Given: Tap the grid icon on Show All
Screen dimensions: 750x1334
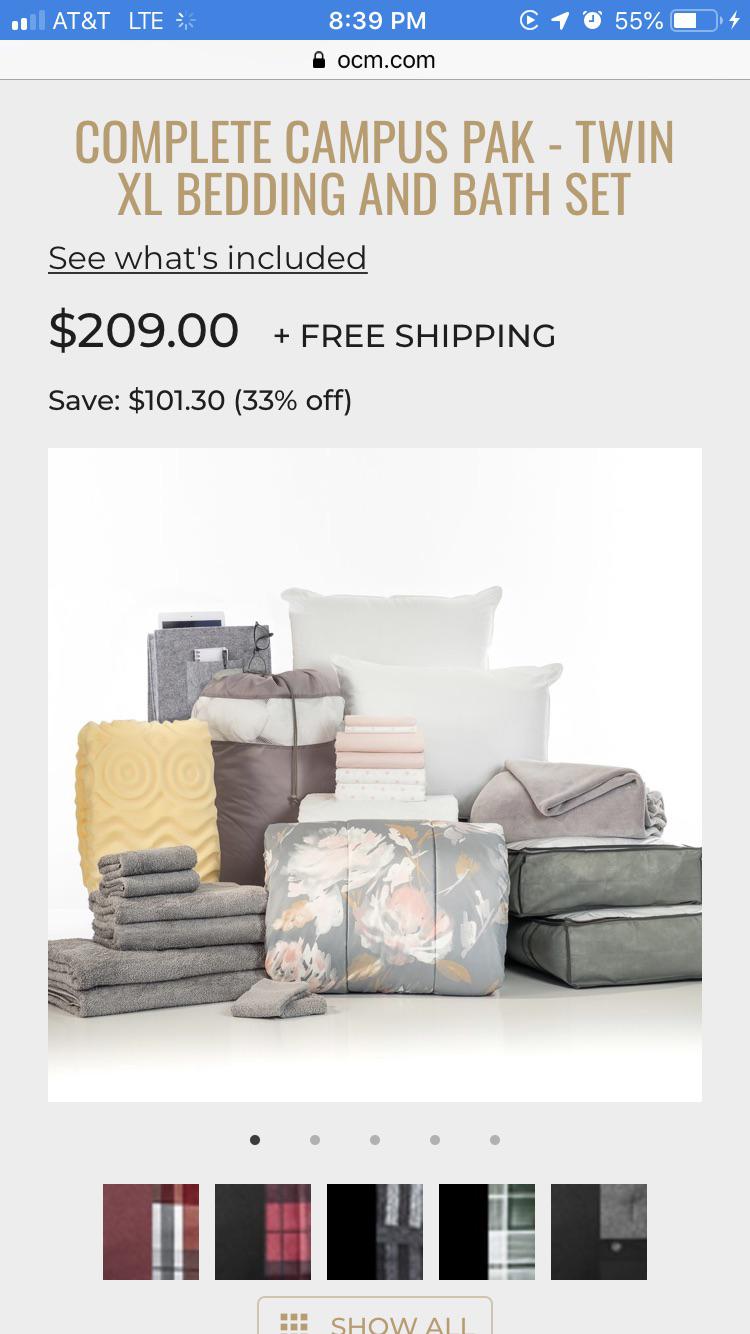Looking at the screenshot, I should [x=293, y=1323].
